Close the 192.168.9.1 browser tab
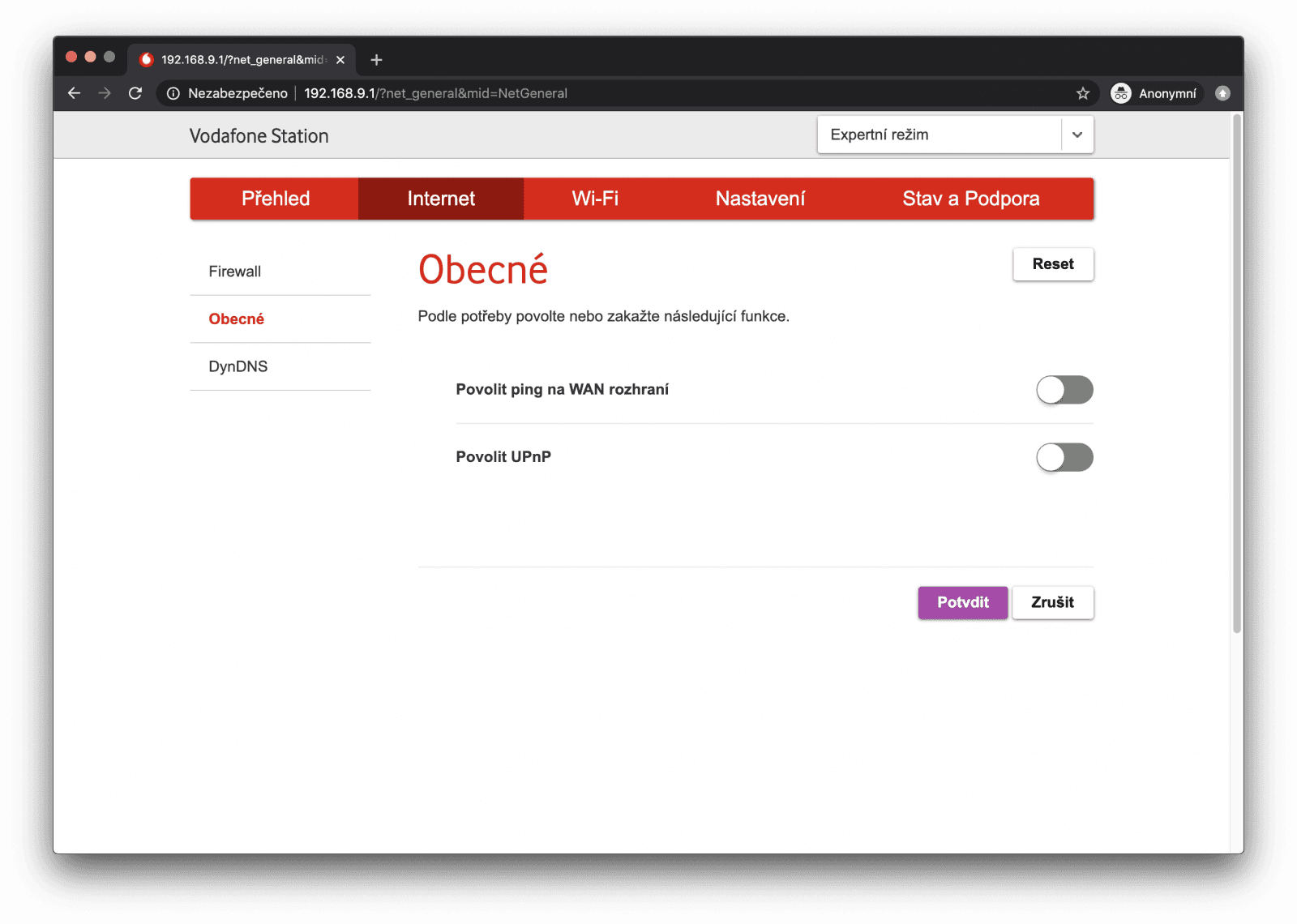This screenshot has height=924, width=1297. coord(340,60)
